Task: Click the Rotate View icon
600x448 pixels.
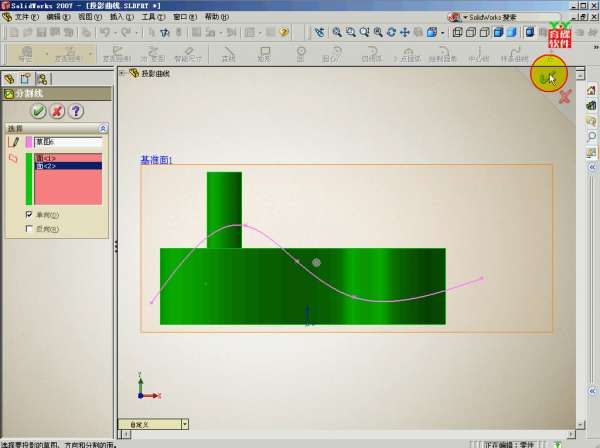Action: (x=391, y=32)
